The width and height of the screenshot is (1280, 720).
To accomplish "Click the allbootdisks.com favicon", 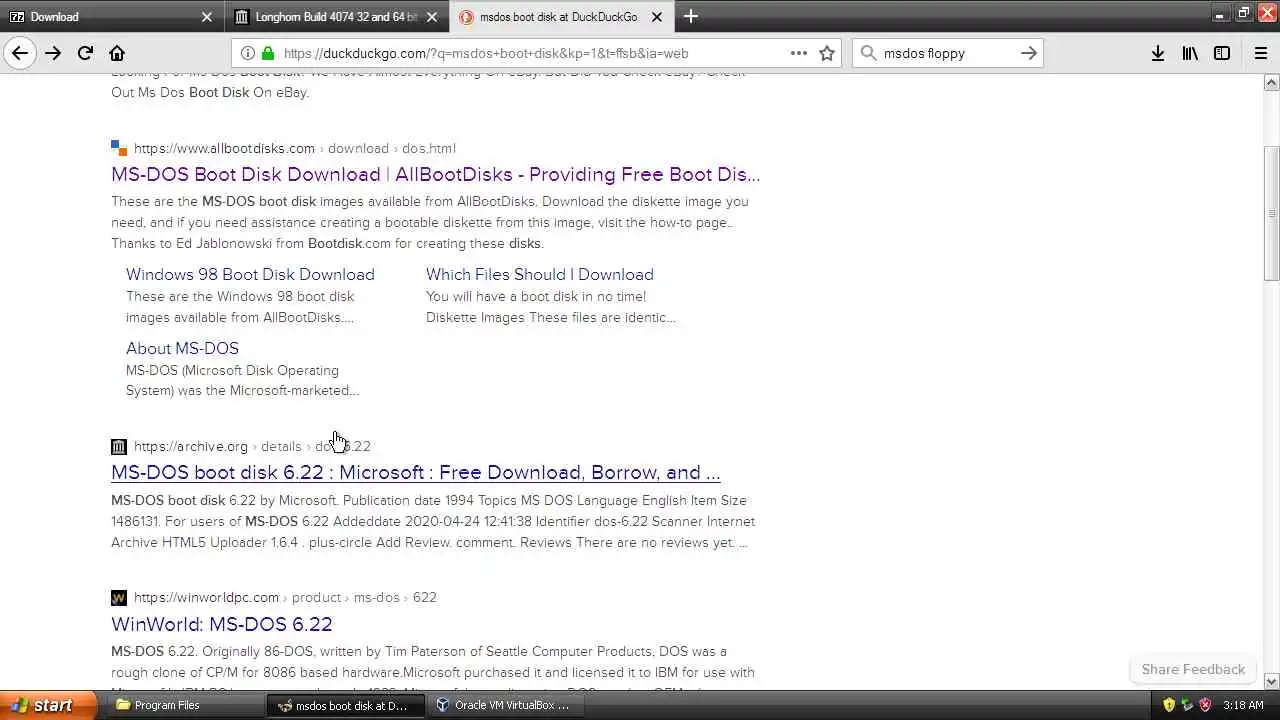I will 119,148.
